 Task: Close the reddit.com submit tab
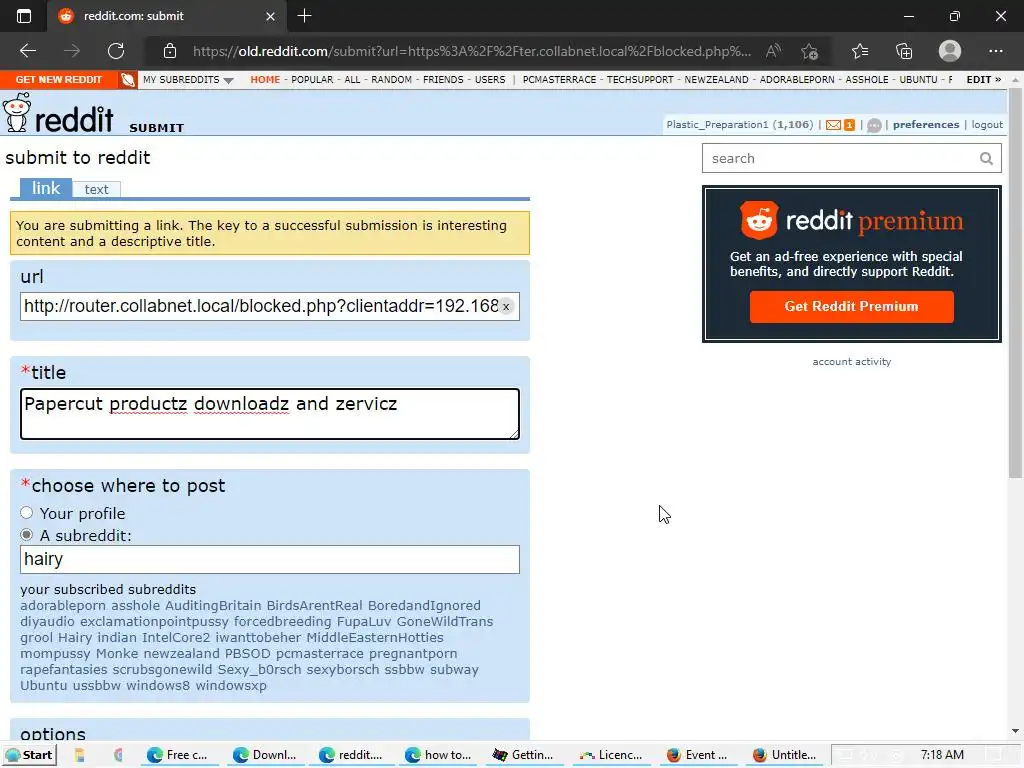(270, 16)
